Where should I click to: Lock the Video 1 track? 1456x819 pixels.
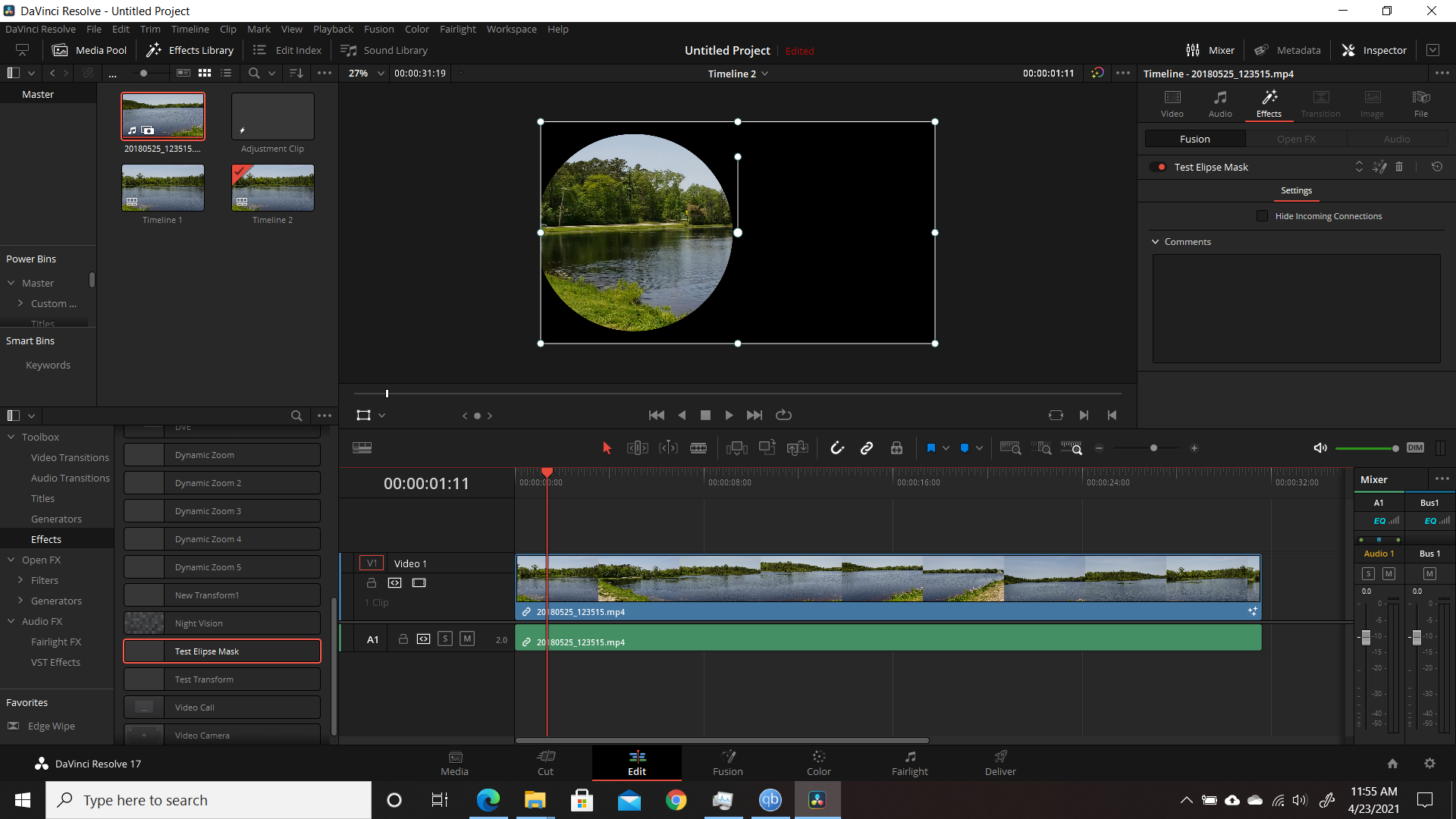pos(372,582)
